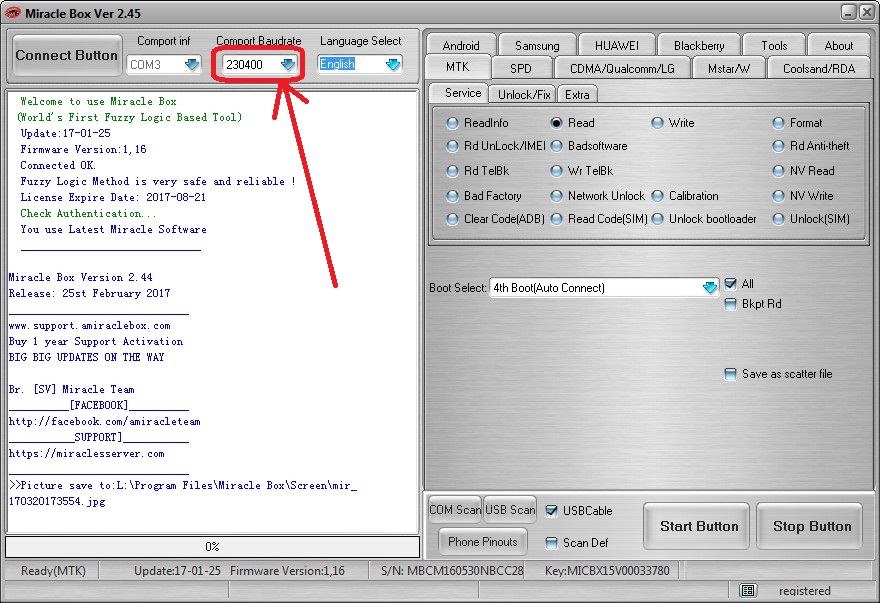Click the COM Scan button
Screen dimensions: 880x603
pyautogui.click(x=455, y=510)
